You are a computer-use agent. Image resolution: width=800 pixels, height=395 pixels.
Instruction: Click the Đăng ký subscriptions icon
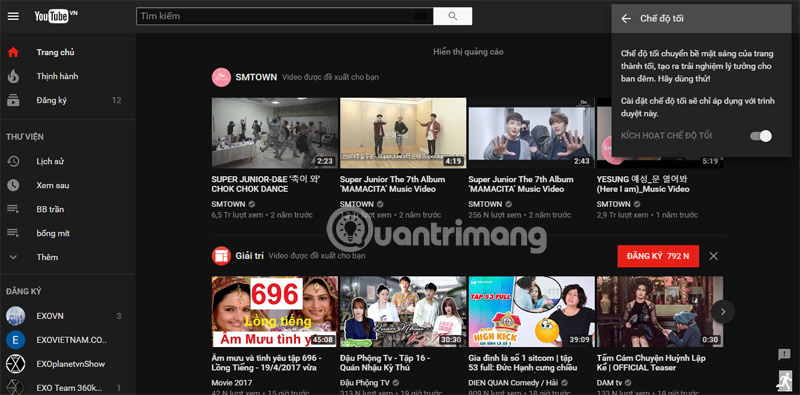point(13,100)
